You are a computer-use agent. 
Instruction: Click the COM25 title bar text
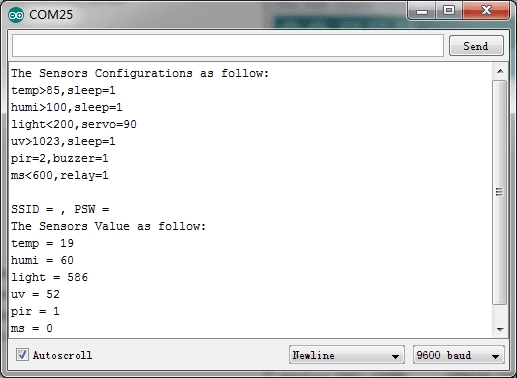[x=51, y=15]
